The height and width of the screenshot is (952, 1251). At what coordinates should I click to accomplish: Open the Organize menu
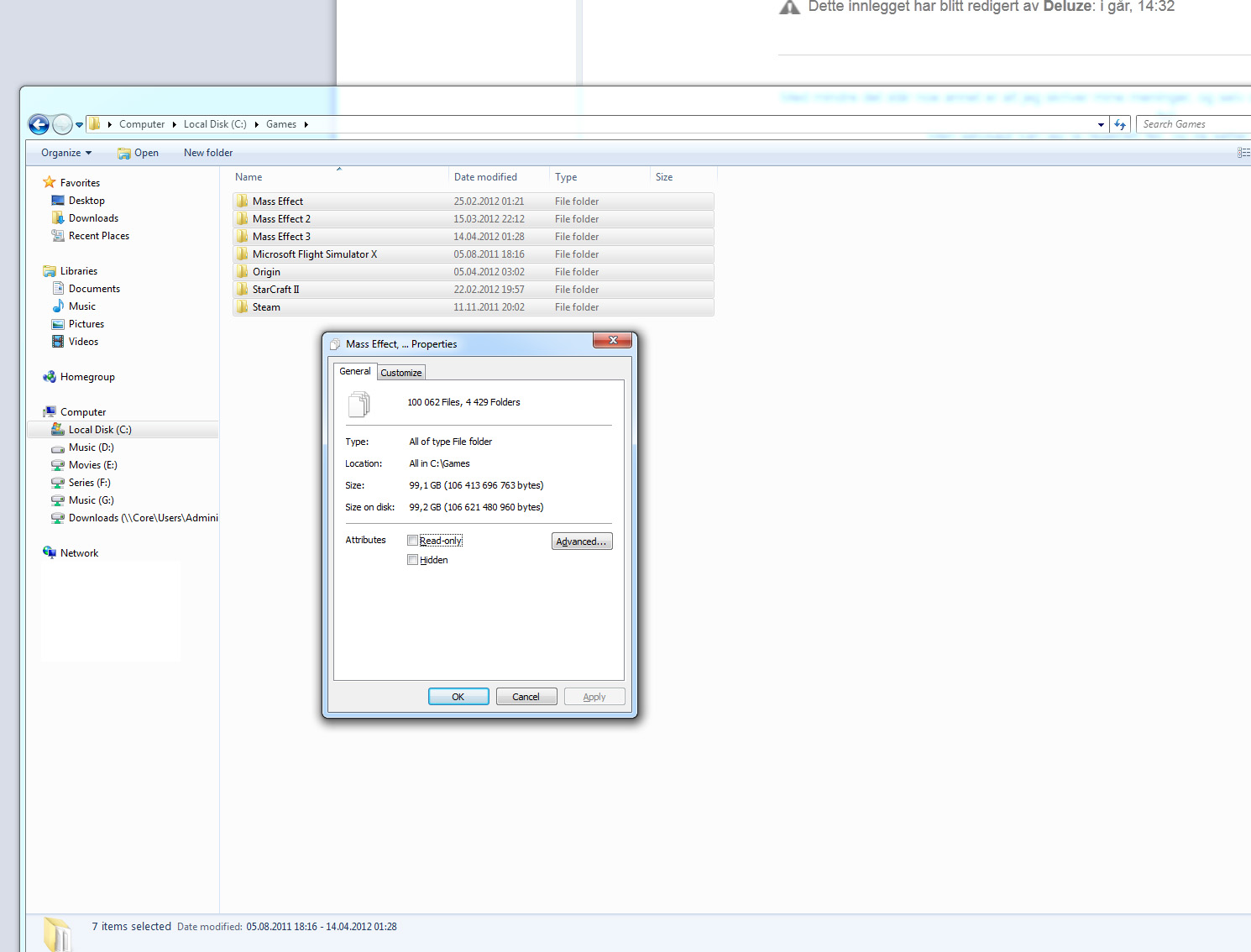coord(66,153)
